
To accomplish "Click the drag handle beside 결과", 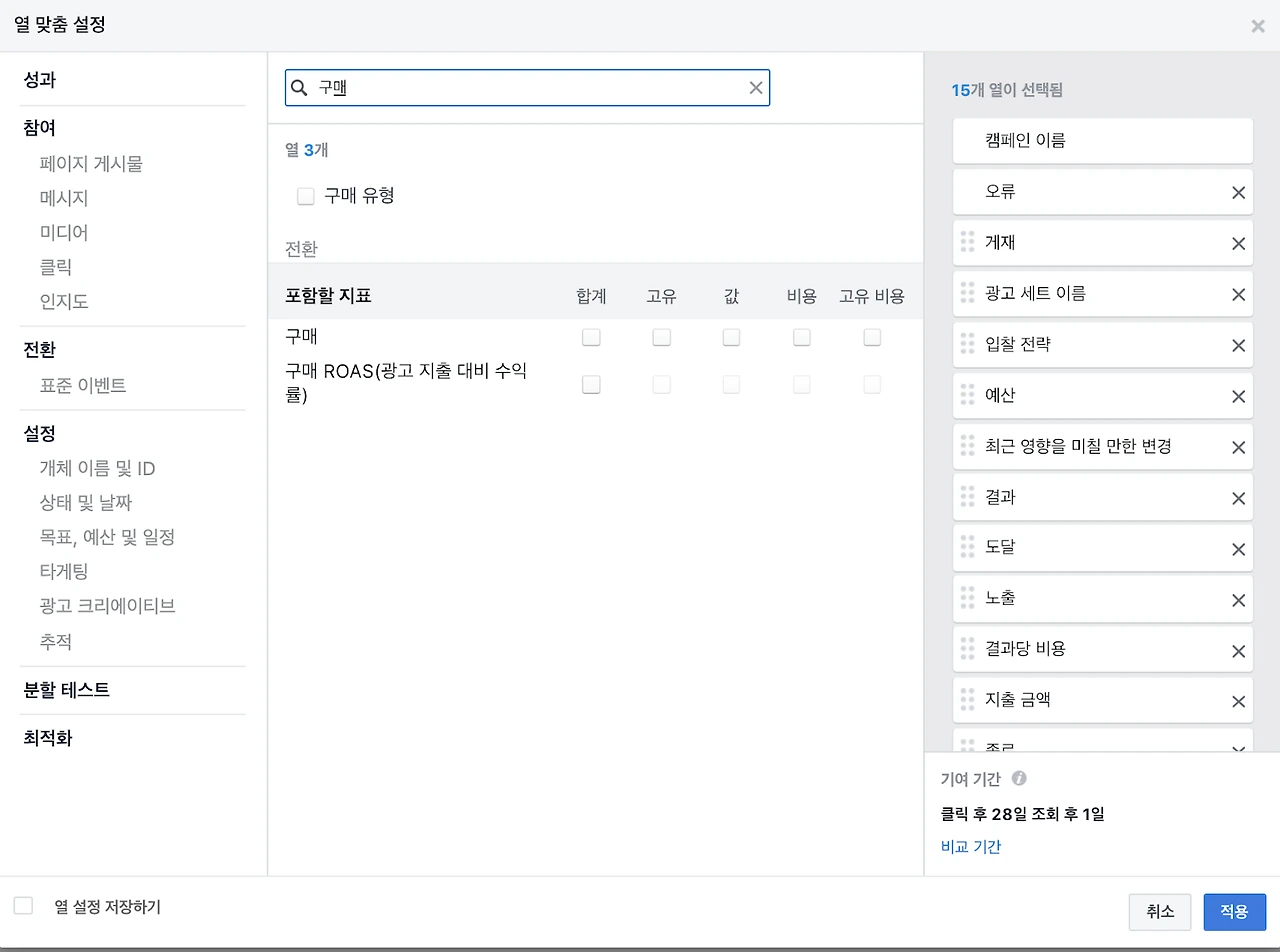I will point(967,497).
